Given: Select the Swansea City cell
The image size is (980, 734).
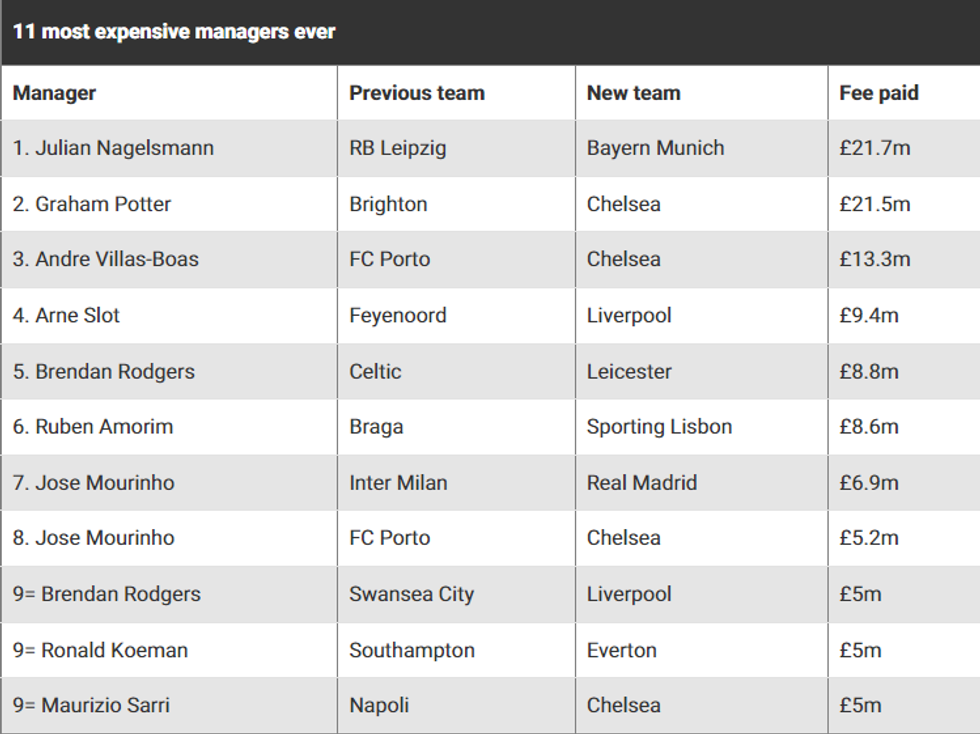Looking at the screenshot, I should pyautogui.click(x=411, y=593).
